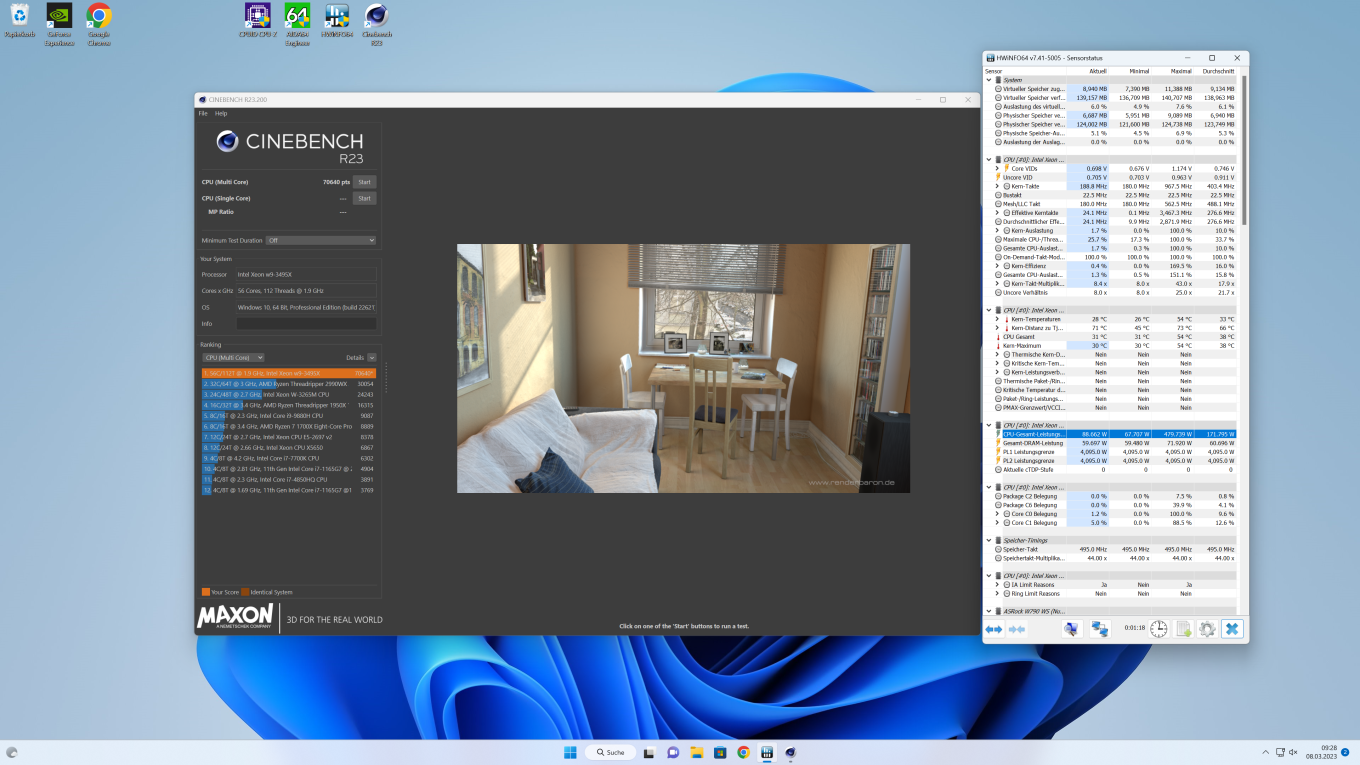1360x765 pixels.
Task: Click the Windows Start button on taskbar
Action: pos(570,752)
